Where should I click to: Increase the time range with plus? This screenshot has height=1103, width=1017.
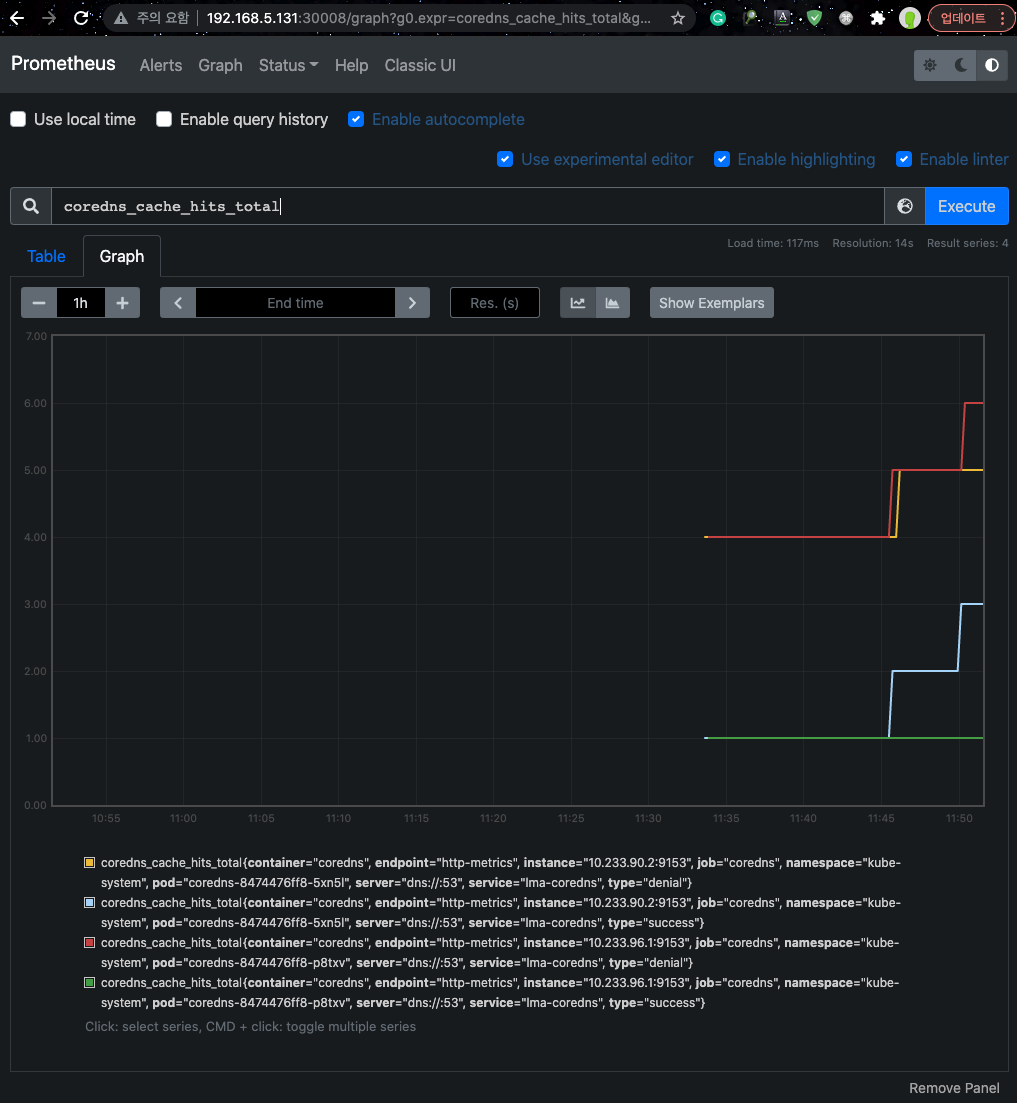point(122,302)
